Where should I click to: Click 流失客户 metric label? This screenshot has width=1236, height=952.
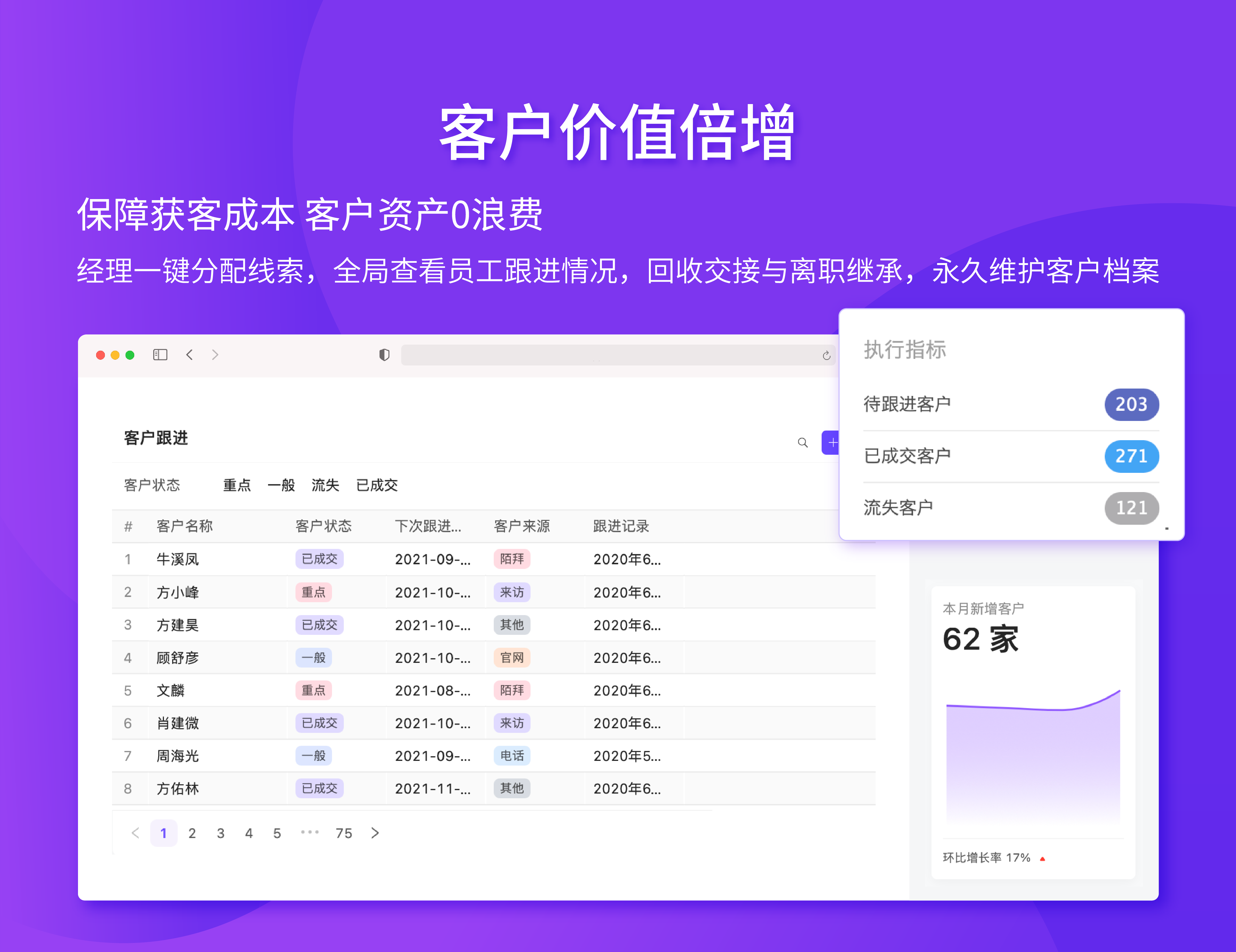(899, 508)
